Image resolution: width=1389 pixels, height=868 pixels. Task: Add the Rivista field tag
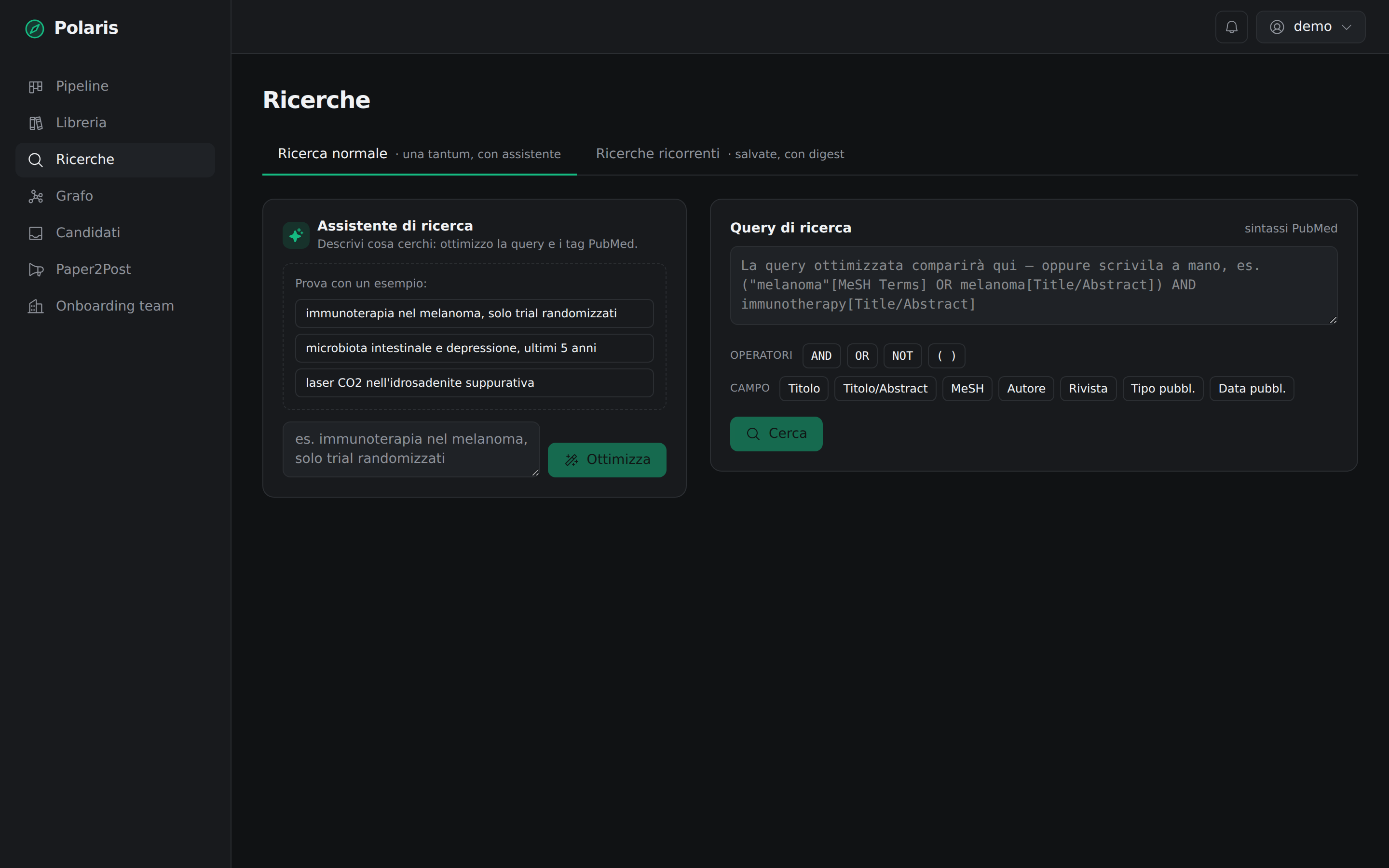(x=1088, y=389)
